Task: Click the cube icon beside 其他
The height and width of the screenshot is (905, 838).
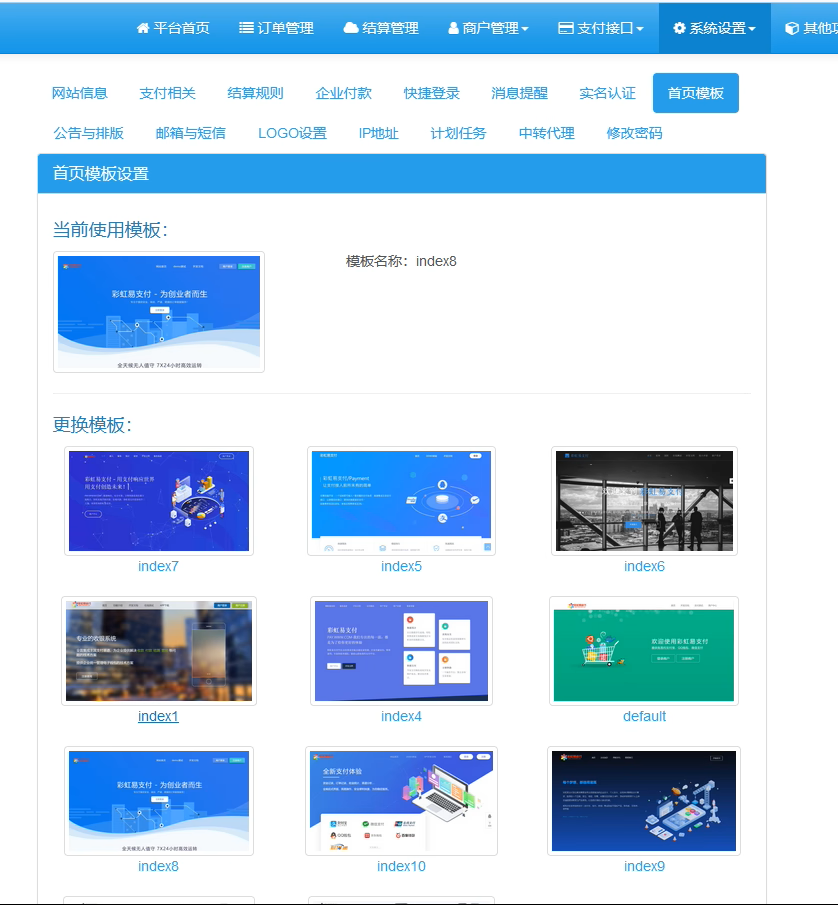Action: pos(792,28)
